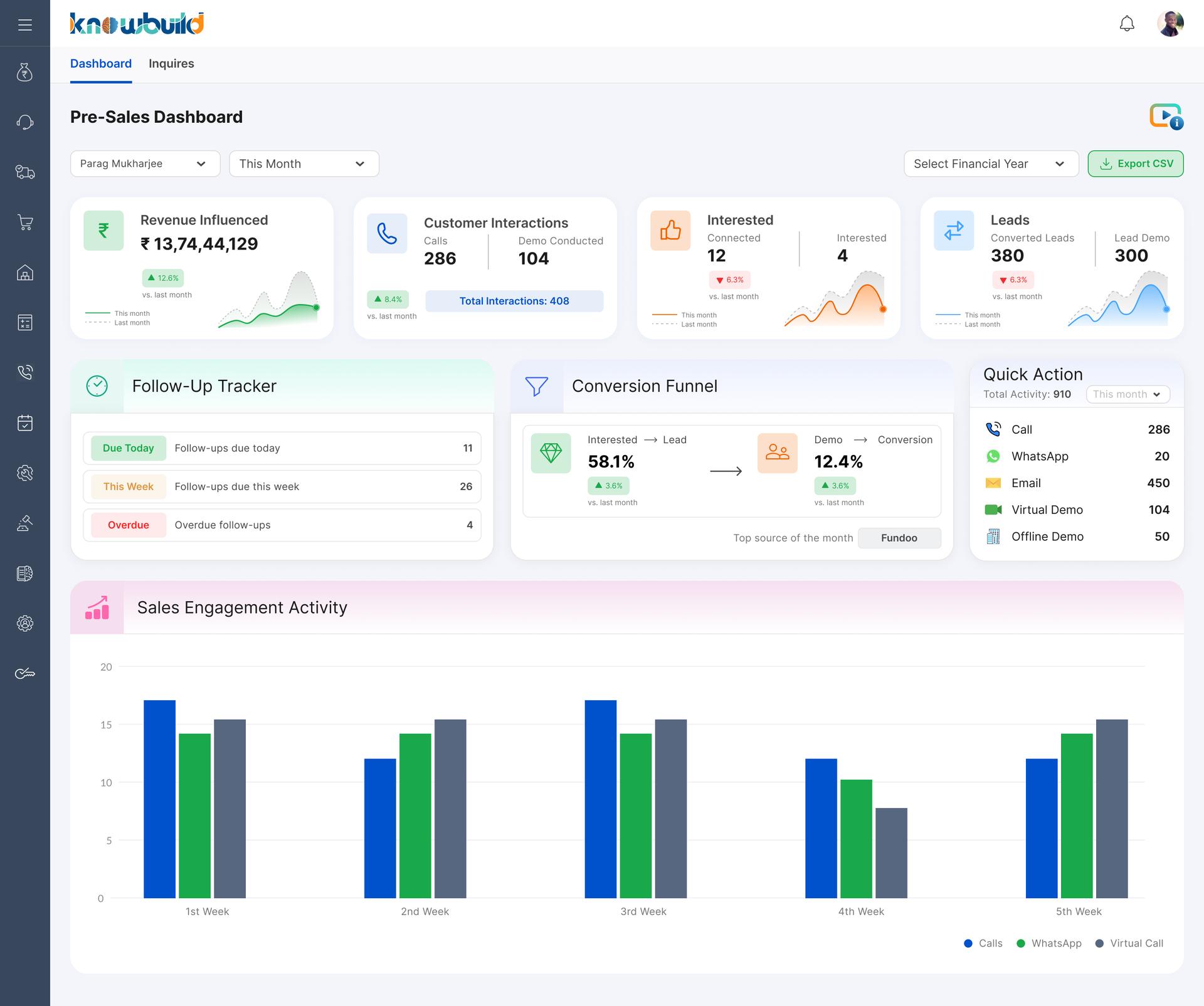
Task: Toggle Virtual Call series in legend
Action: [1129, 943]
